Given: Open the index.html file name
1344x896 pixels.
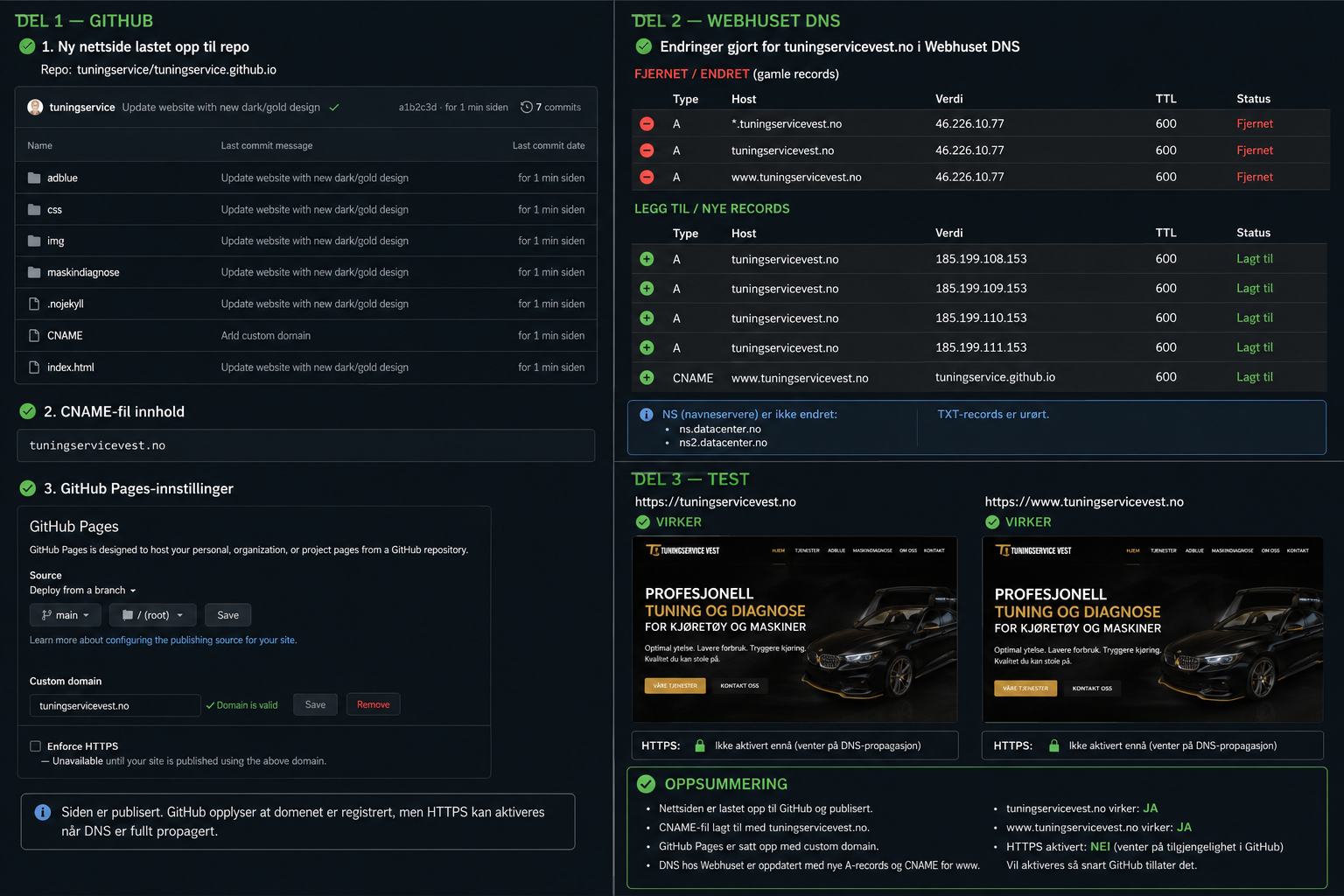Looking at the screenshot, I should tap(70, 367).
